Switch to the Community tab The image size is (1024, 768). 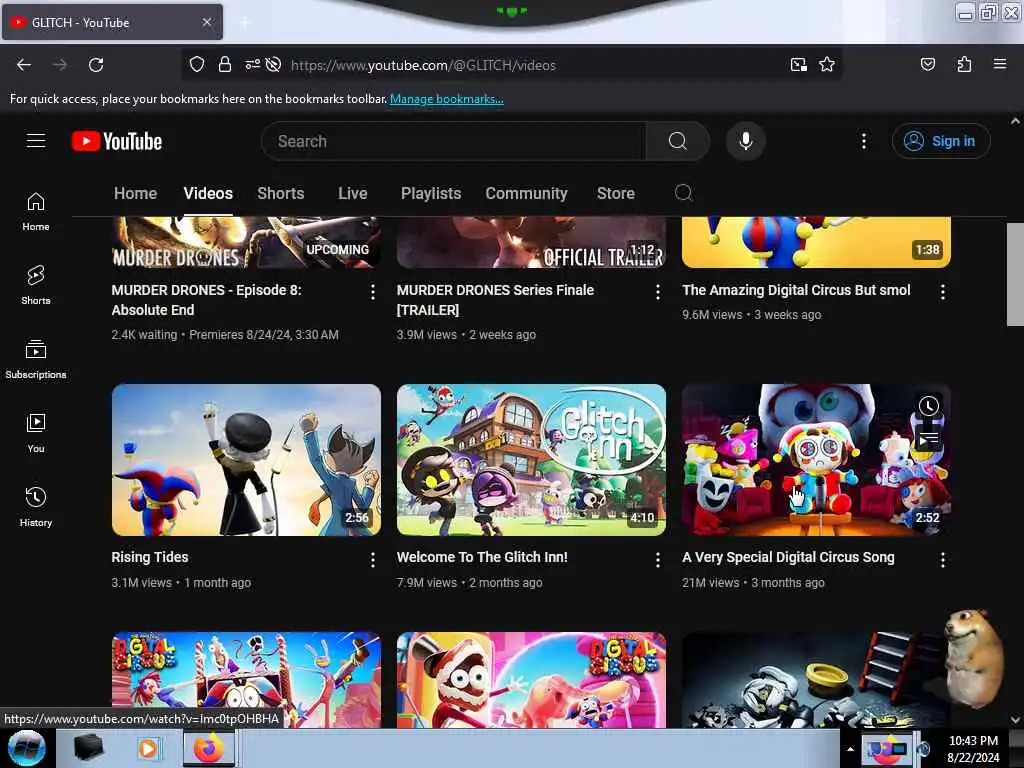[x=526, y=193]
